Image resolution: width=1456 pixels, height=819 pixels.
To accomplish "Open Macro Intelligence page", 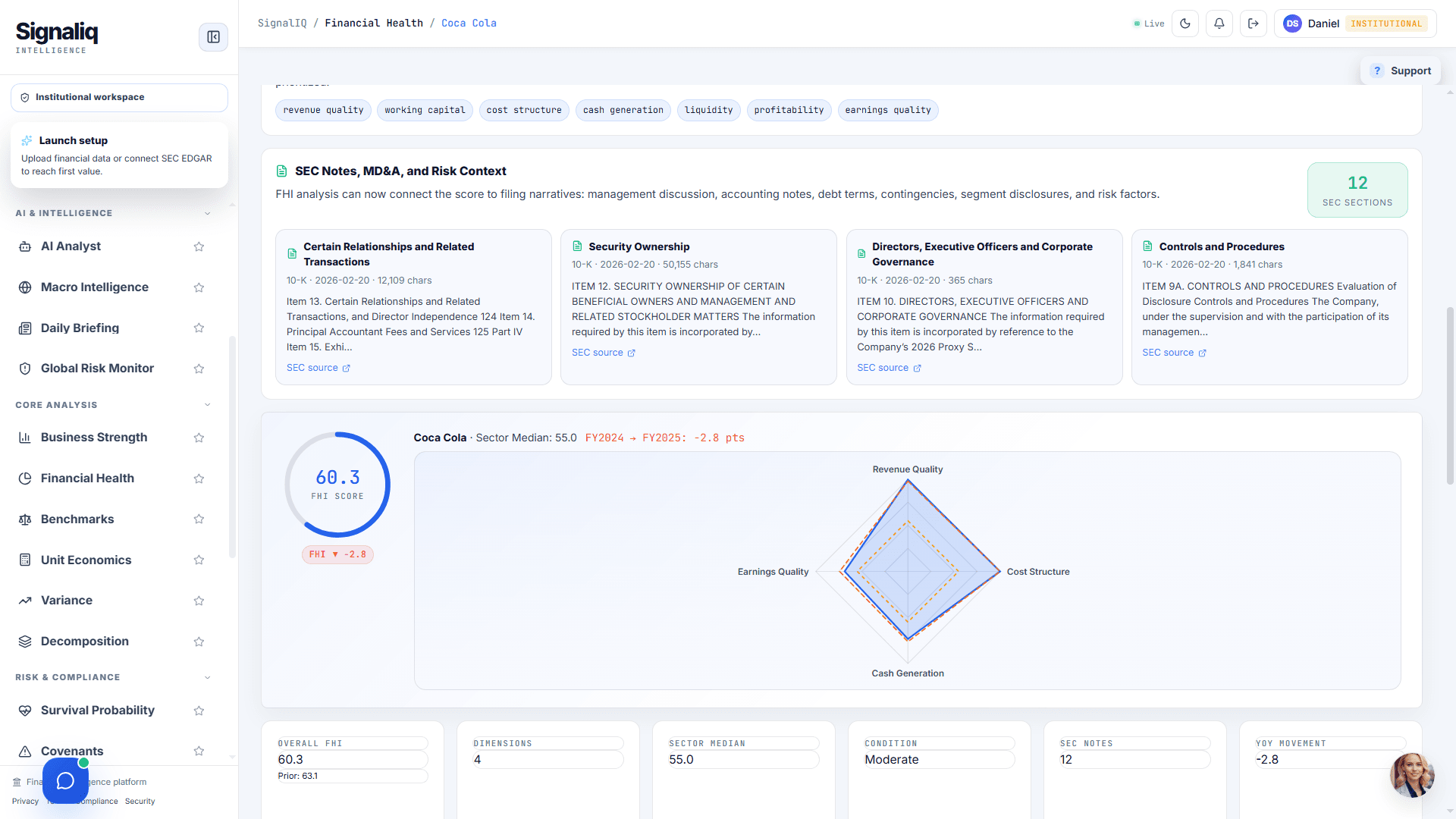I will pos(95,287).
